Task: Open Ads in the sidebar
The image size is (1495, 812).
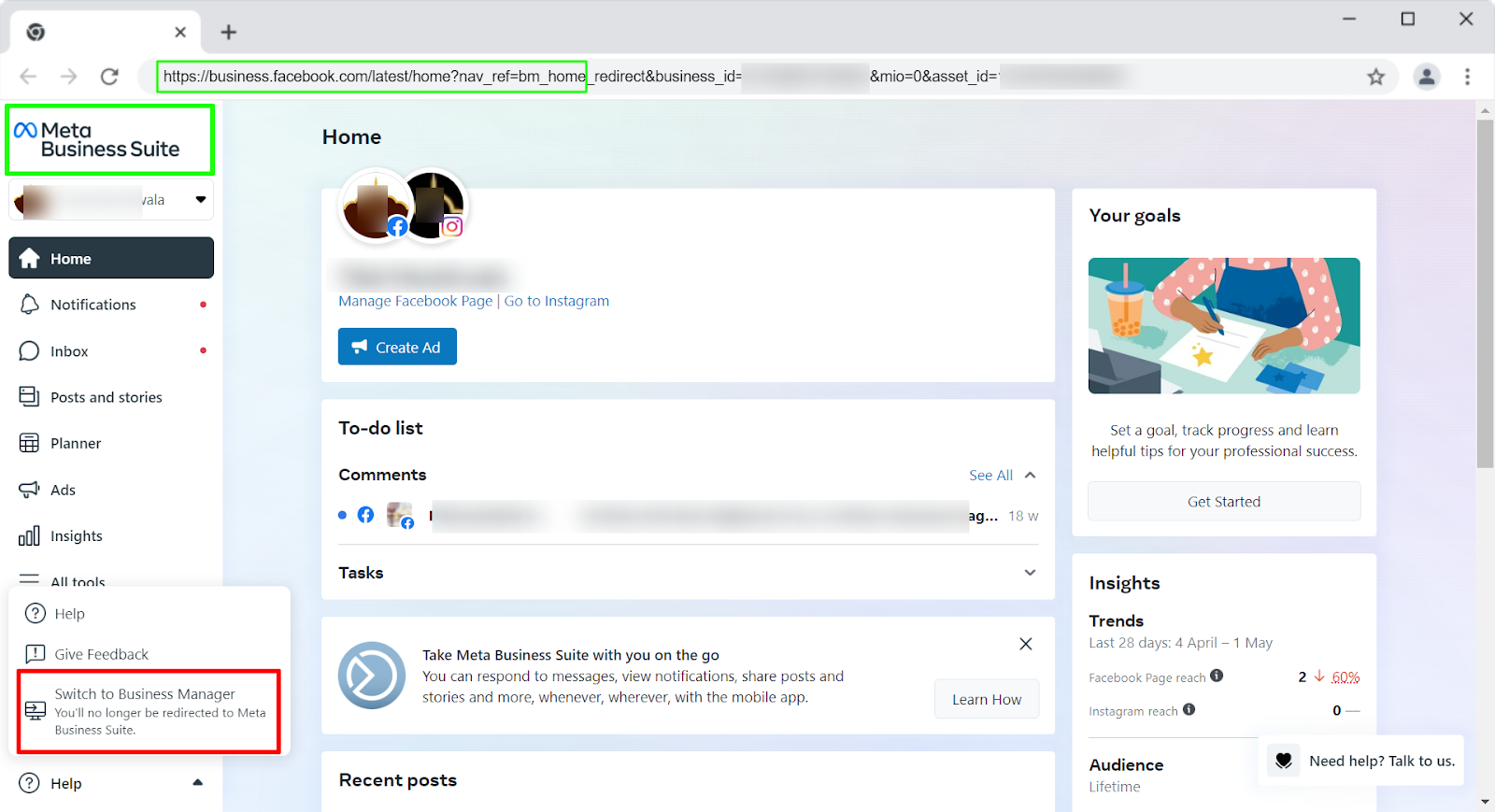Action: click(111, 490)
